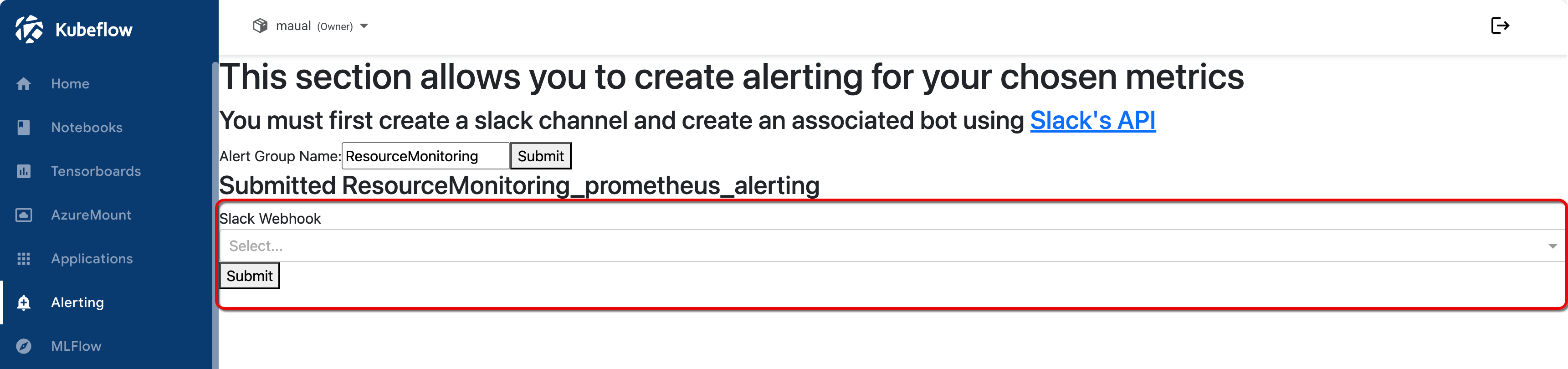Switch to the Home menu entry
The height and width of the screenshot is (369, 1568).
[70, 83]
